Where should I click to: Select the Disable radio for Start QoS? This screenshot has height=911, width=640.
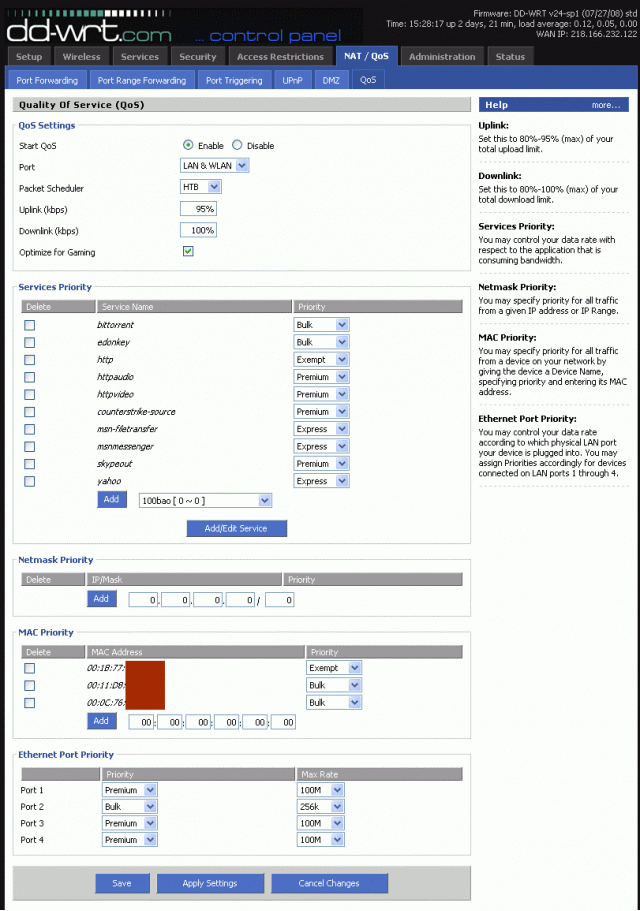click(237, 145)
